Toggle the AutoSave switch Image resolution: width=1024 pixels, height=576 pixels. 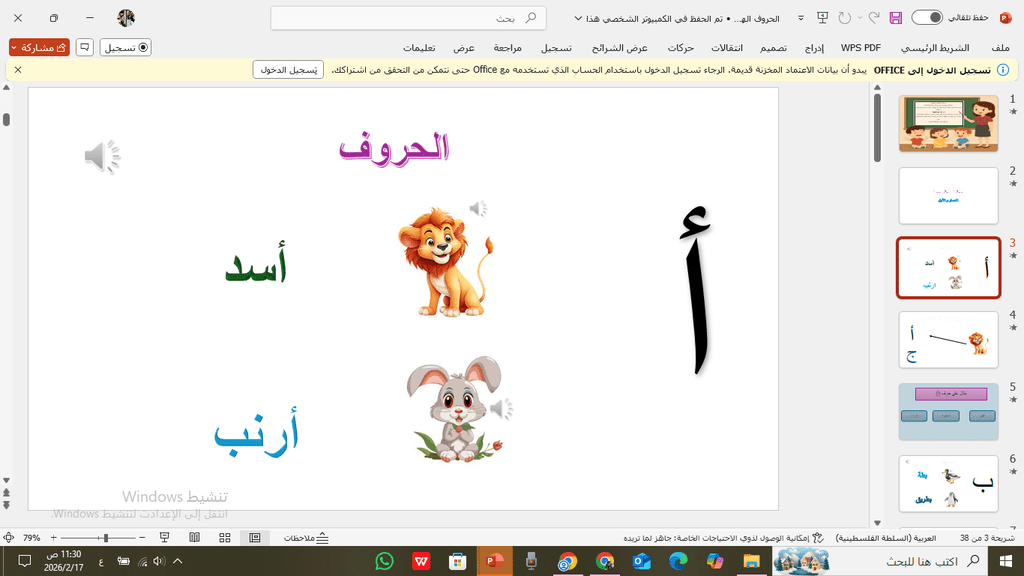tap(927, 18)
